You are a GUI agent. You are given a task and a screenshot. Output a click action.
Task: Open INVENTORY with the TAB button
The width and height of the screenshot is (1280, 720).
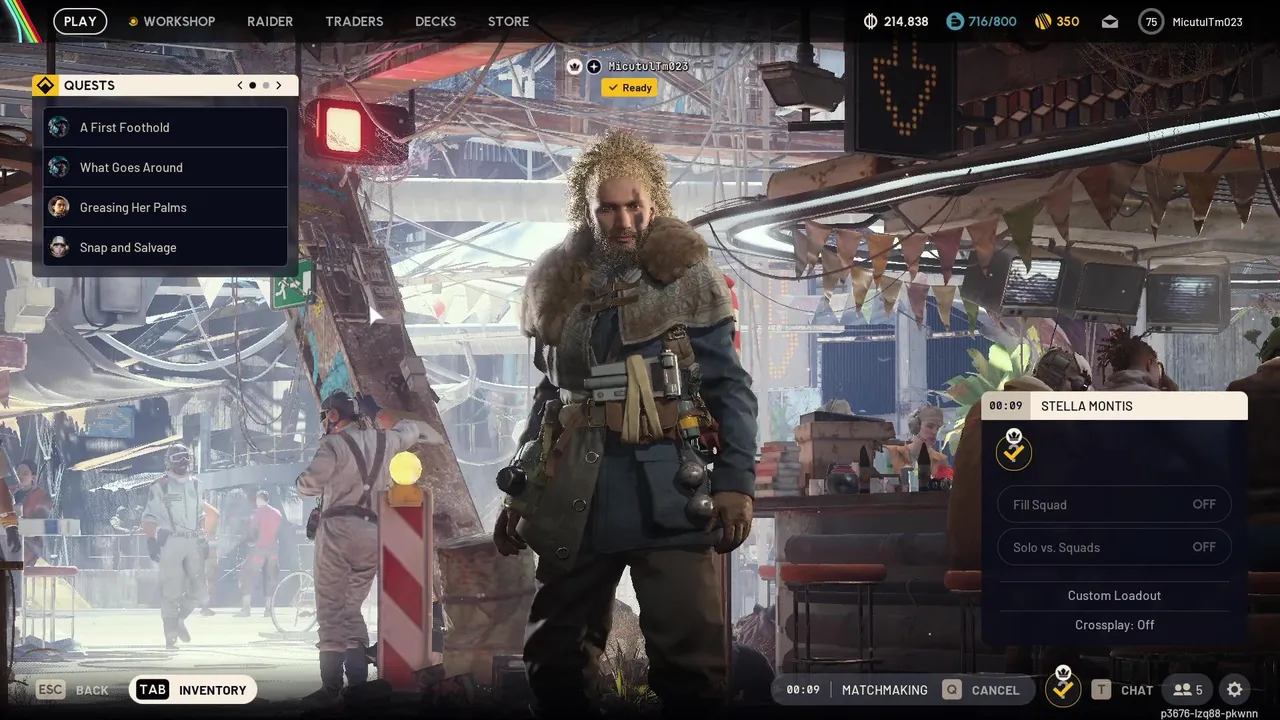tap(193, 690)
